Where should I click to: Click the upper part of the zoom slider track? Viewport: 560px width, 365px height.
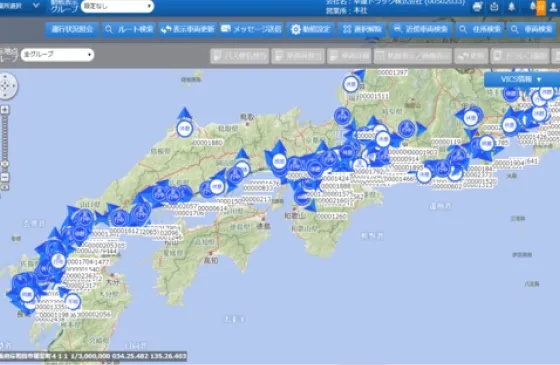5,125
